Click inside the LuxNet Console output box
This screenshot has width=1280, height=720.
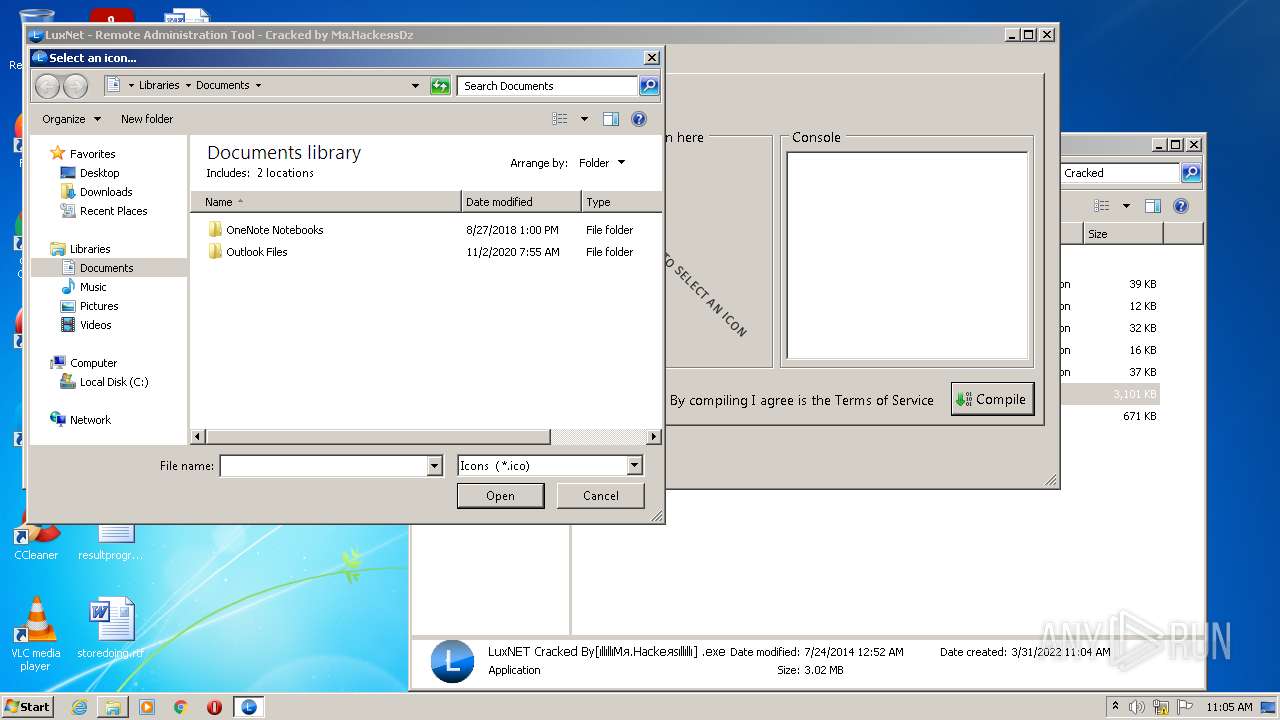click(907, 255)
